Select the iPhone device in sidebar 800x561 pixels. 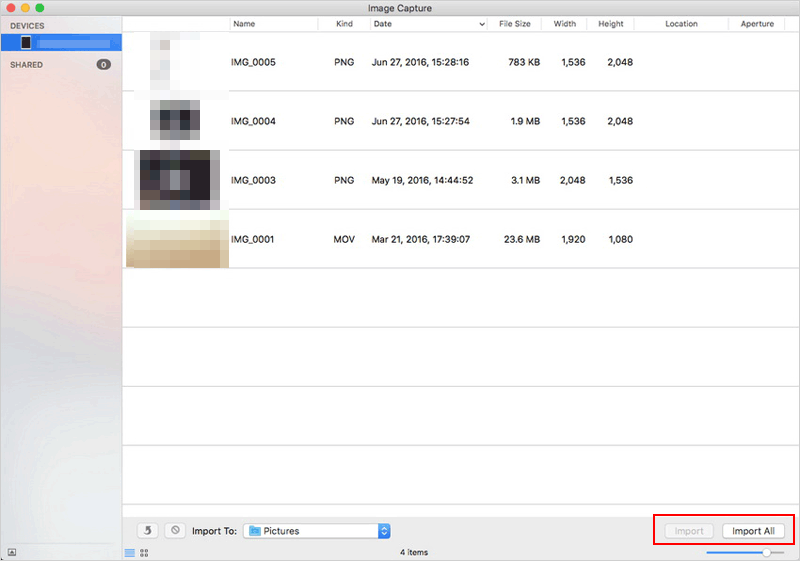tap(61, 43)
